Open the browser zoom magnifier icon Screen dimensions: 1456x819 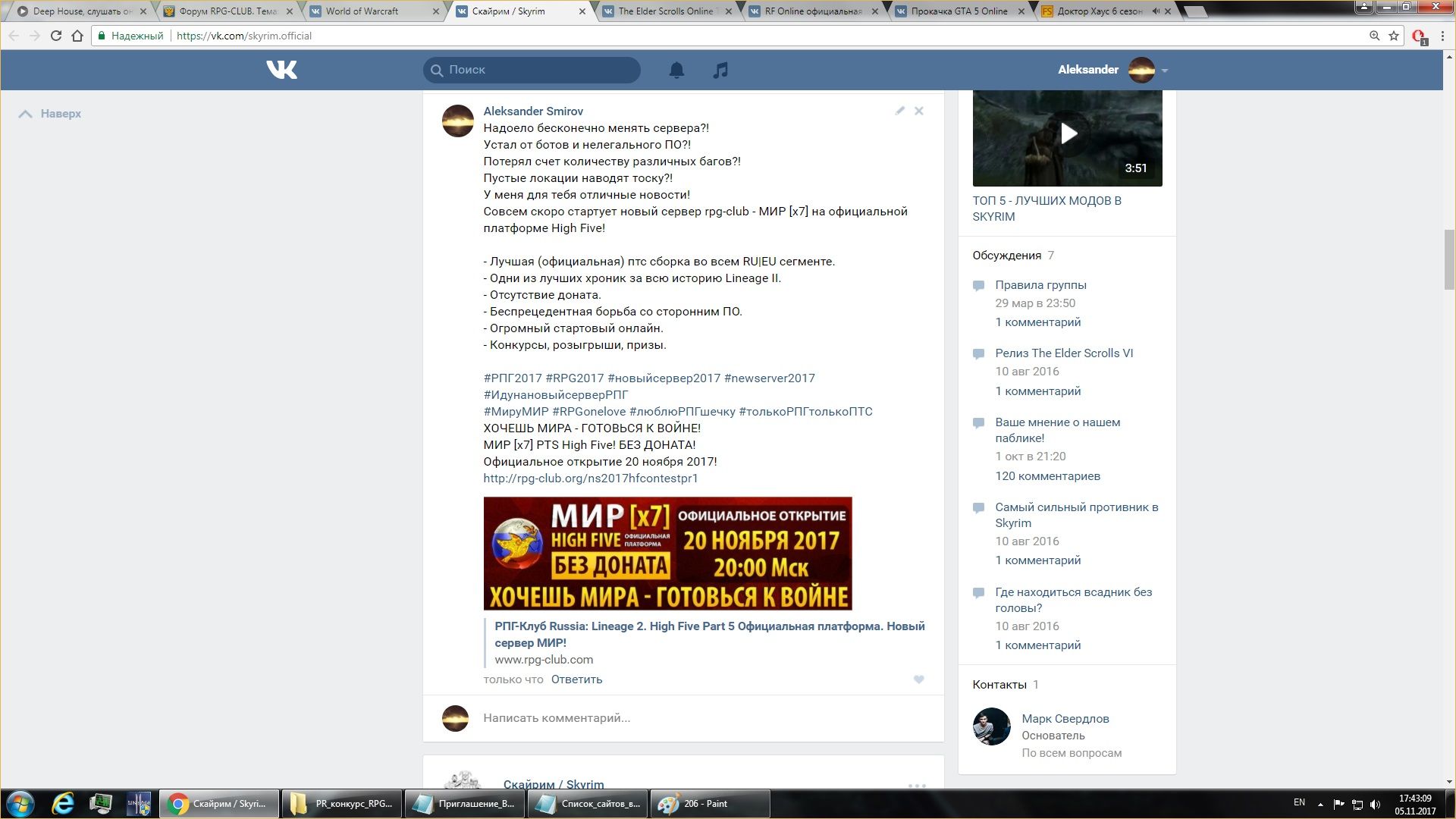tap(1374, 36)
